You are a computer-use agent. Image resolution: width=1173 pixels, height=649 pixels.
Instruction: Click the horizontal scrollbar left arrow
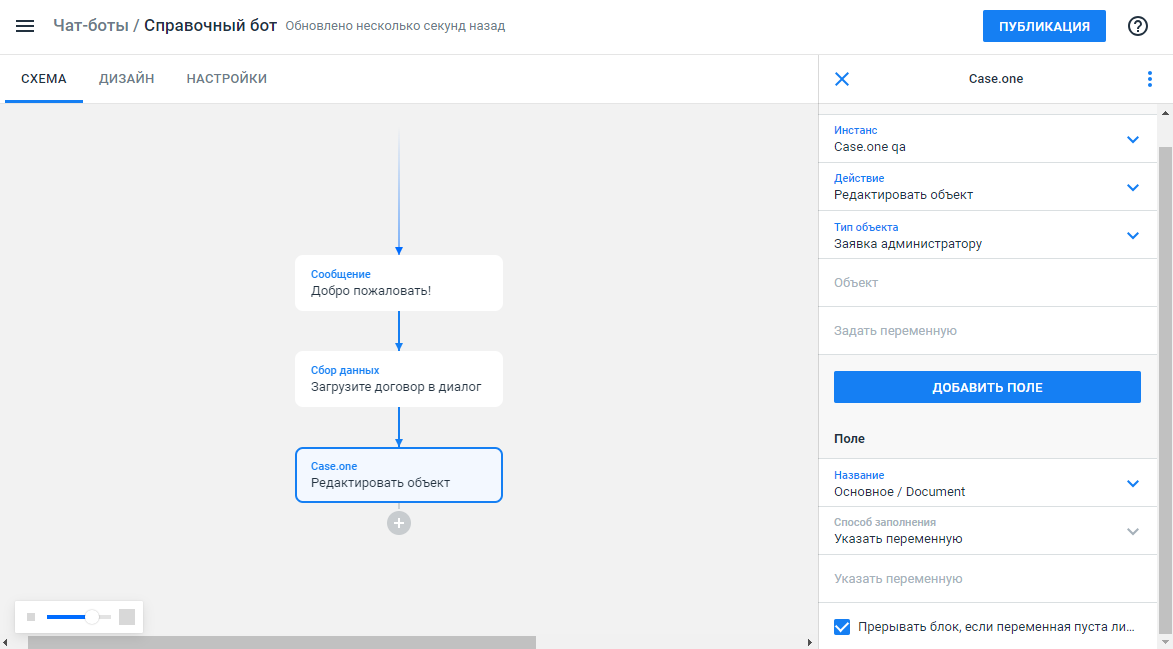[6, 642]
